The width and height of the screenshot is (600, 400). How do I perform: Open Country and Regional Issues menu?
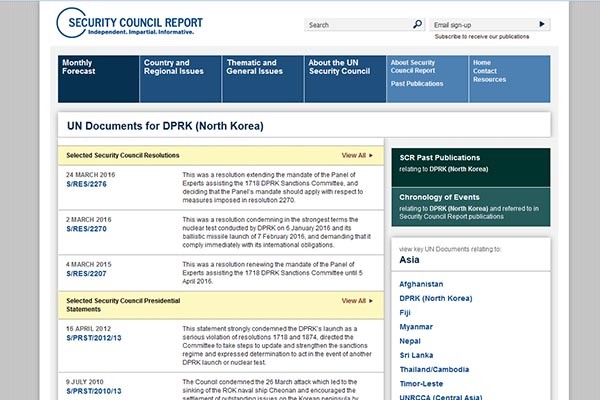181,79
